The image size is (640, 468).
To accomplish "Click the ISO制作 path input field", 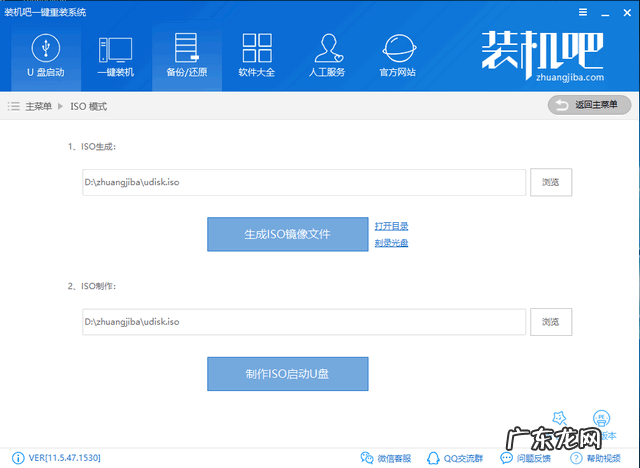I will (304, 322).
